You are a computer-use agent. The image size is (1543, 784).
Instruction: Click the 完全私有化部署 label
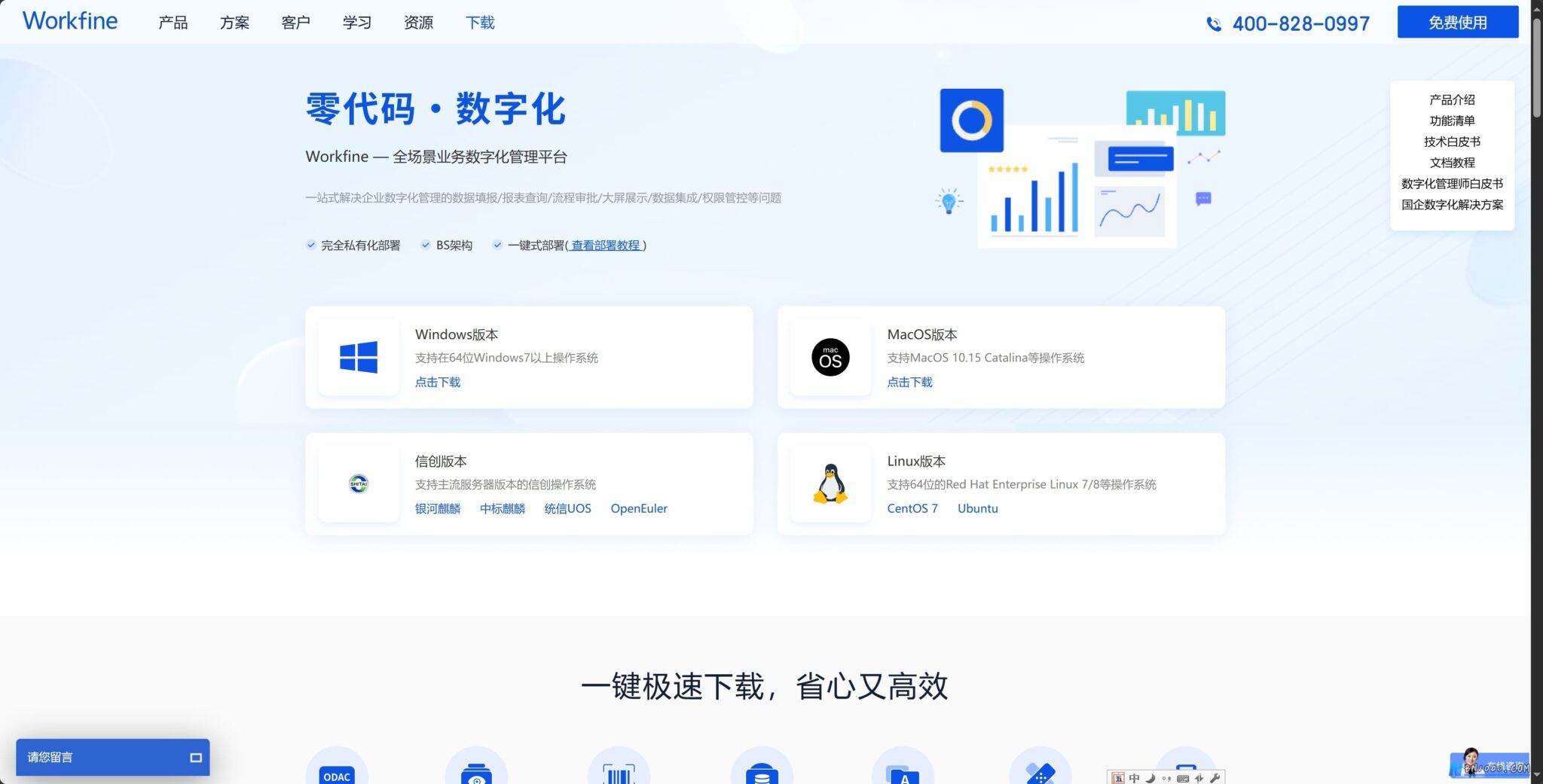tap(360, 246)
